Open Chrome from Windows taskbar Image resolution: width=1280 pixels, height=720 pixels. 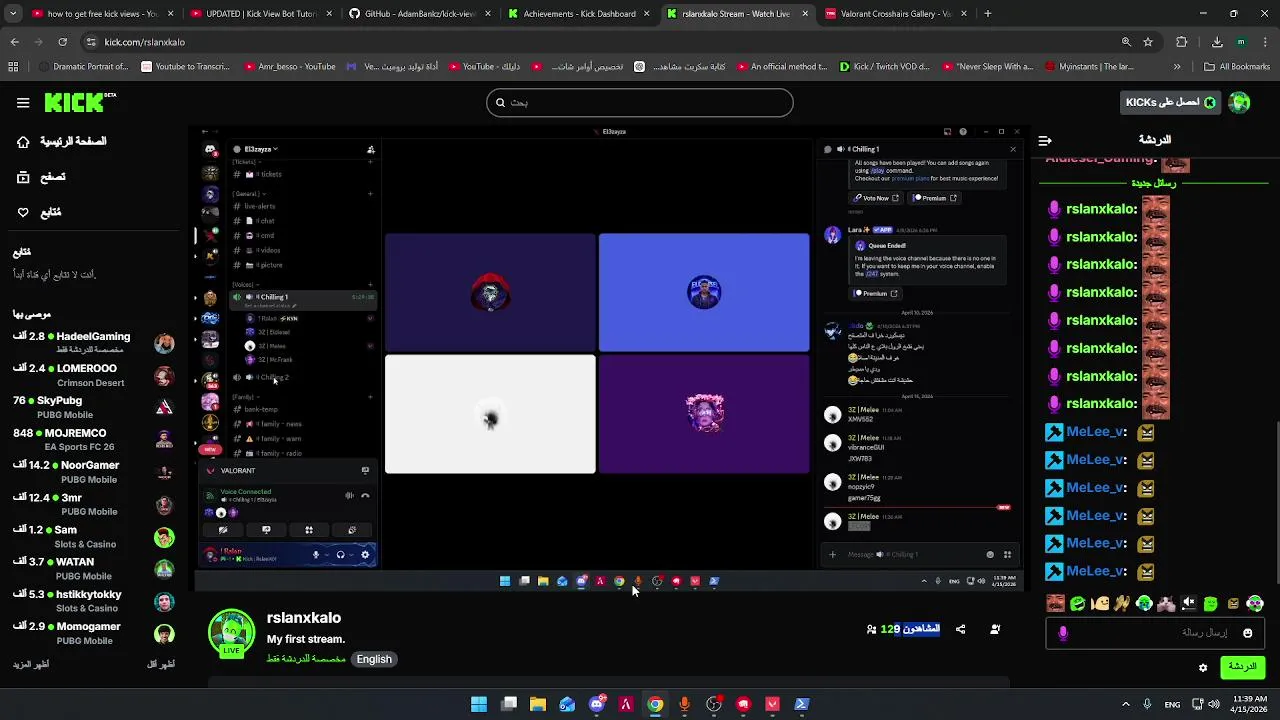(655, 704)
